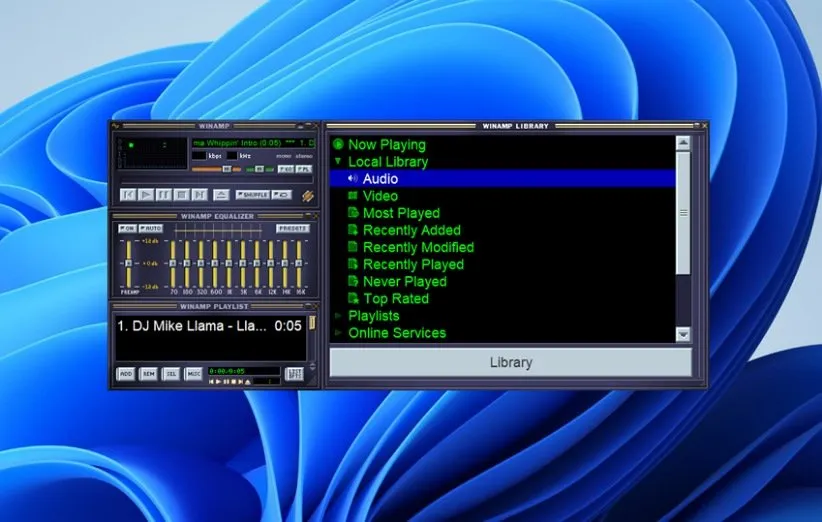Toggle the equalizer ON button
This screenshot has width=822, height=522.
click(x=127, y=229)
